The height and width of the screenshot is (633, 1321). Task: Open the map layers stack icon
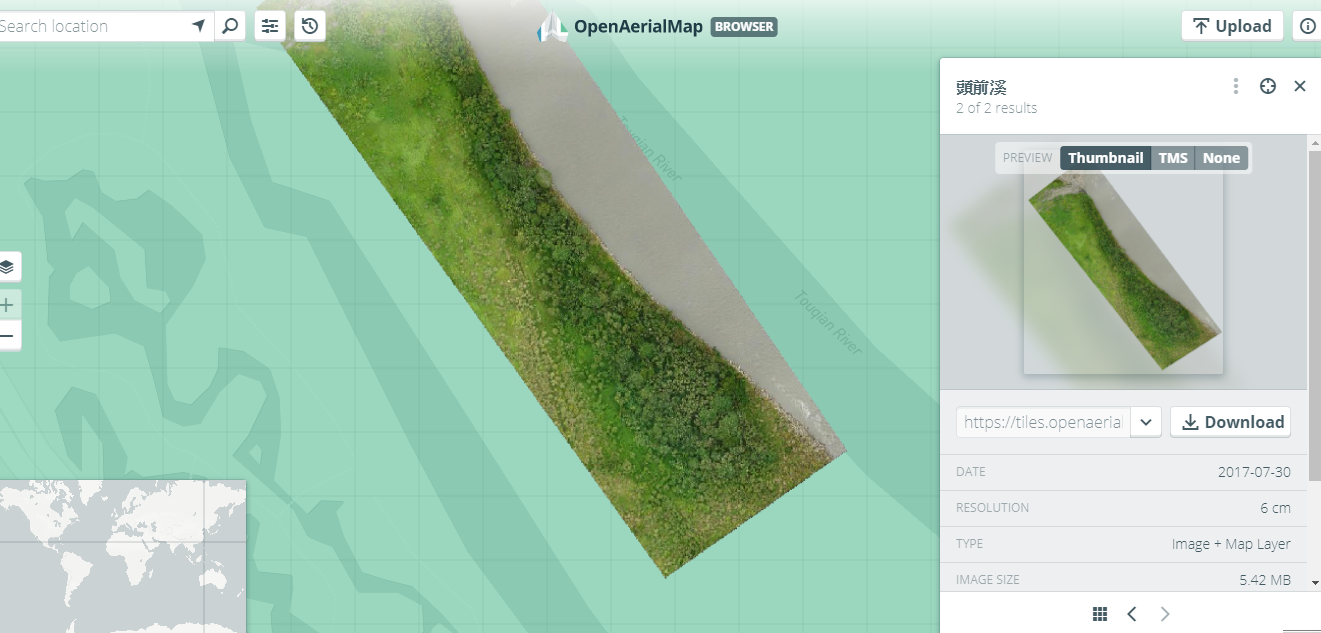click(7, 267)
